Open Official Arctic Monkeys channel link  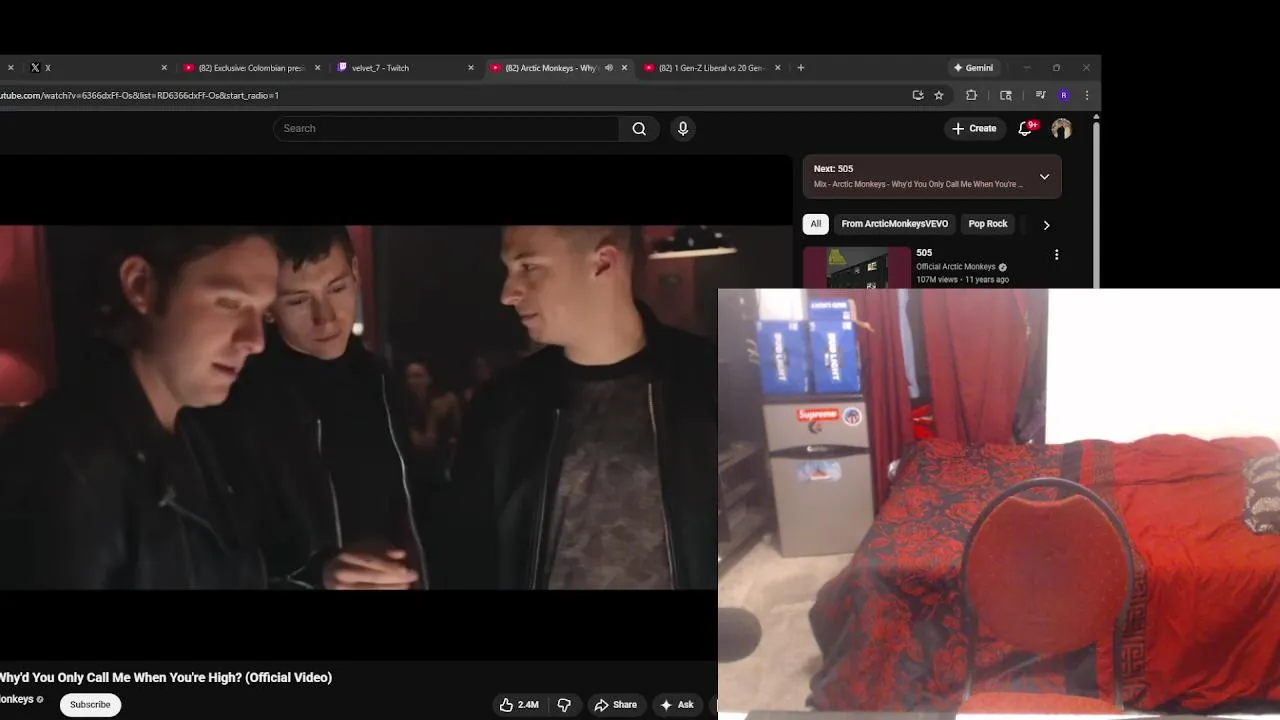click(x=956, y=267)
